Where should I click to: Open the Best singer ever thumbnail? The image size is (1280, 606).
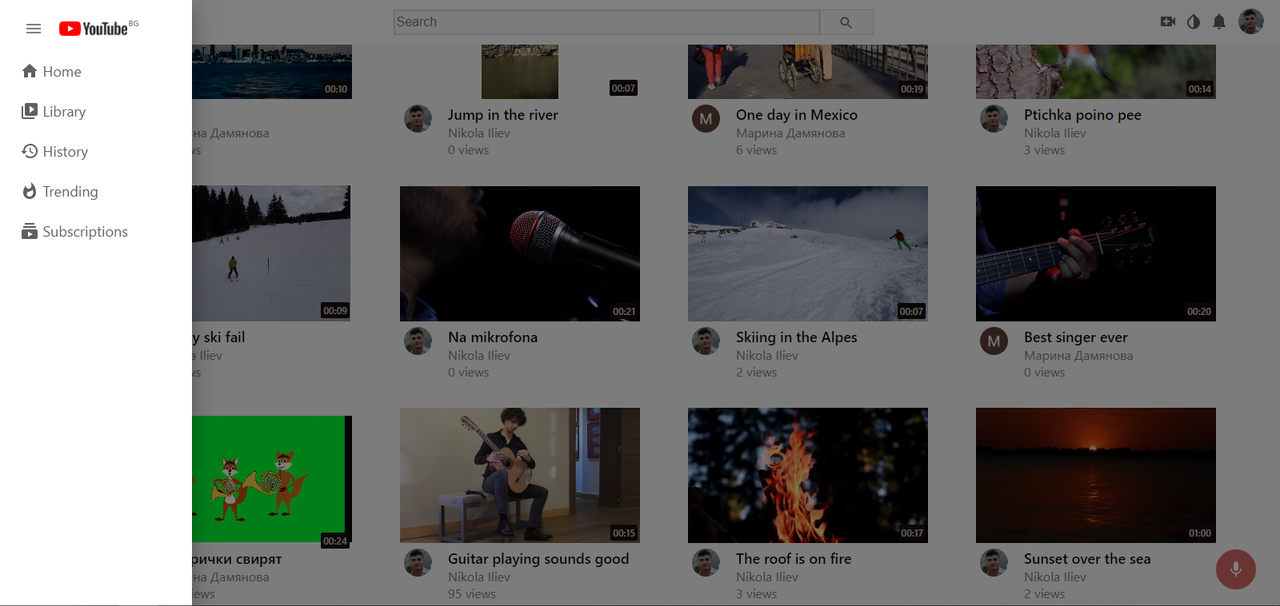click(x=1096, y=253)
